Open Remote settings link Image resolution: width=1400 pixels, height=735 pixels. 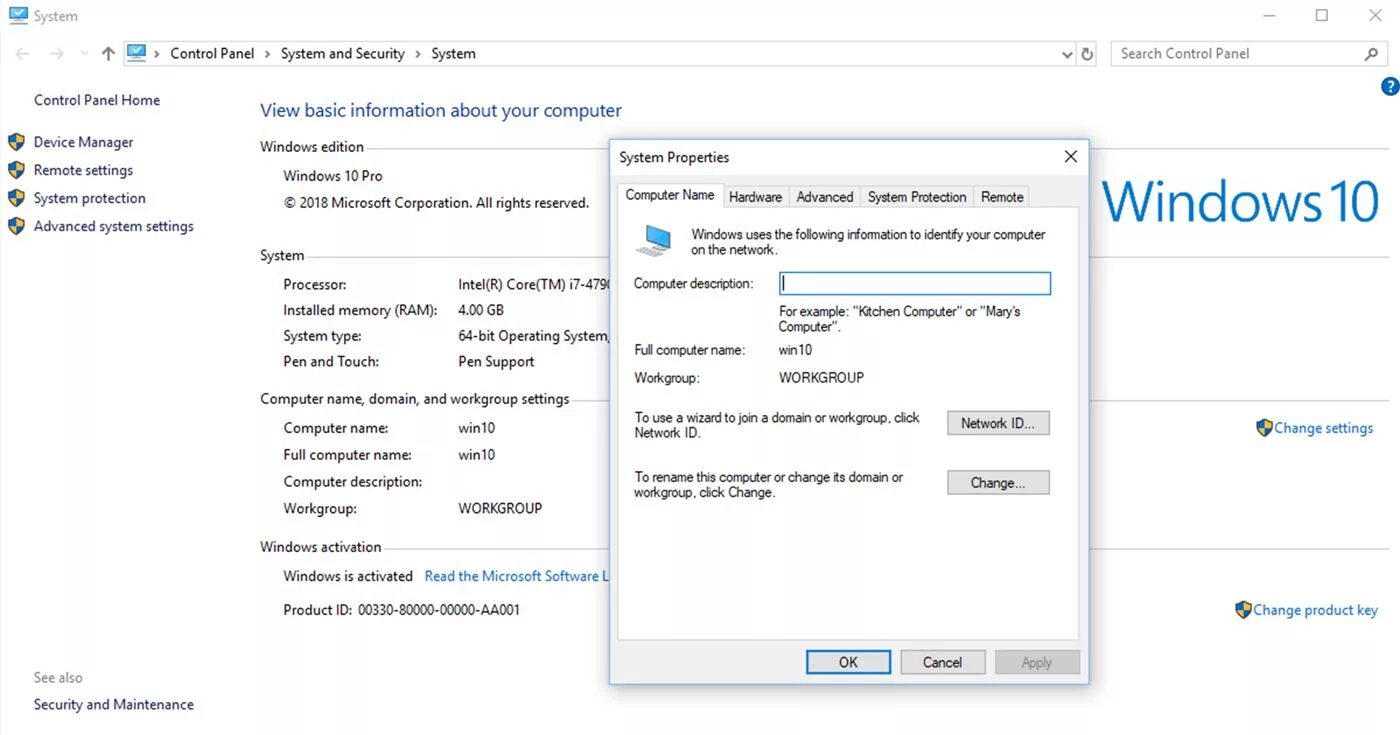pyautogui.click(x=83, y=170)
